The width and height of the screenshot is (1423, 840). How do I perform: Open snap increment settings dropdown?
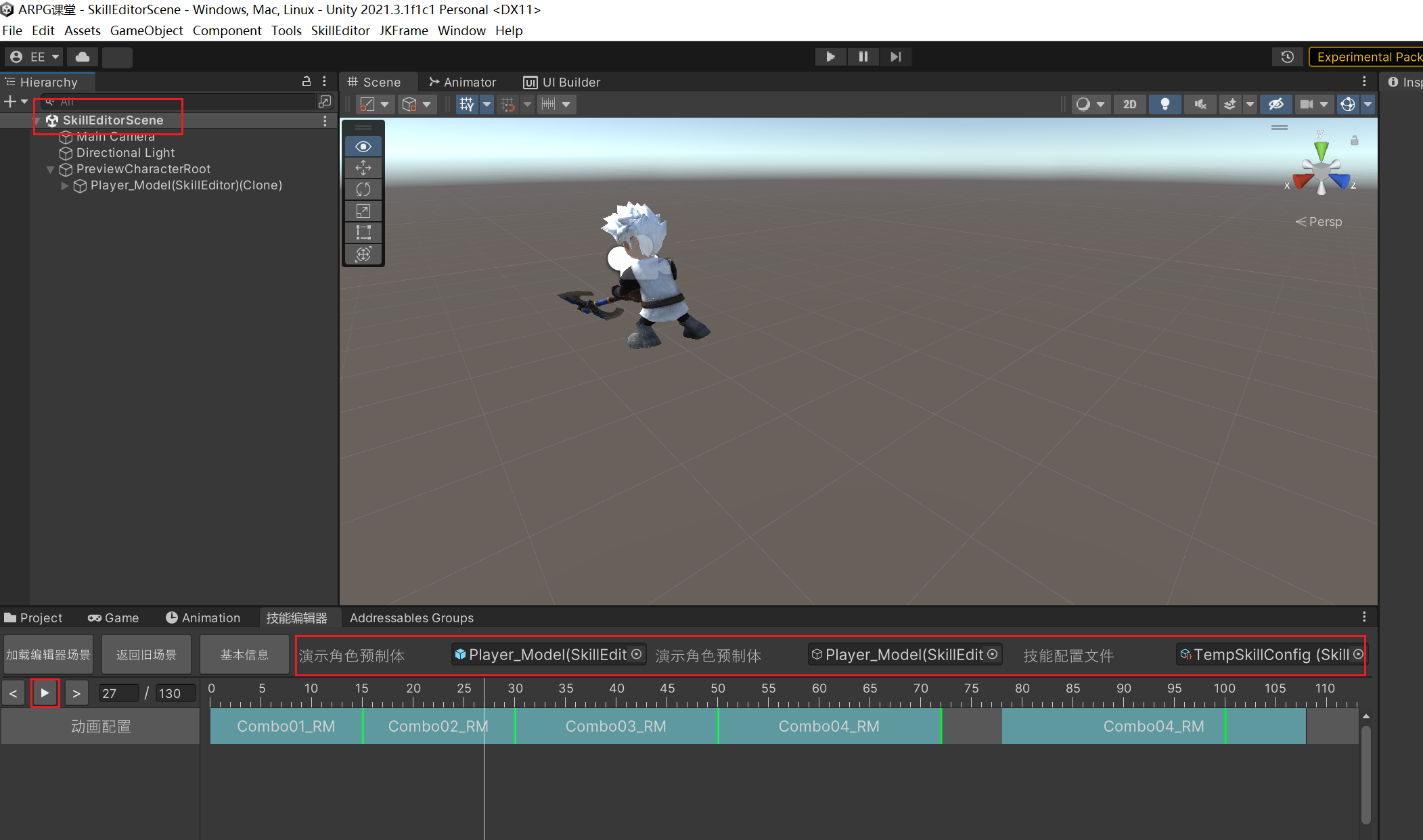point(557,104)
